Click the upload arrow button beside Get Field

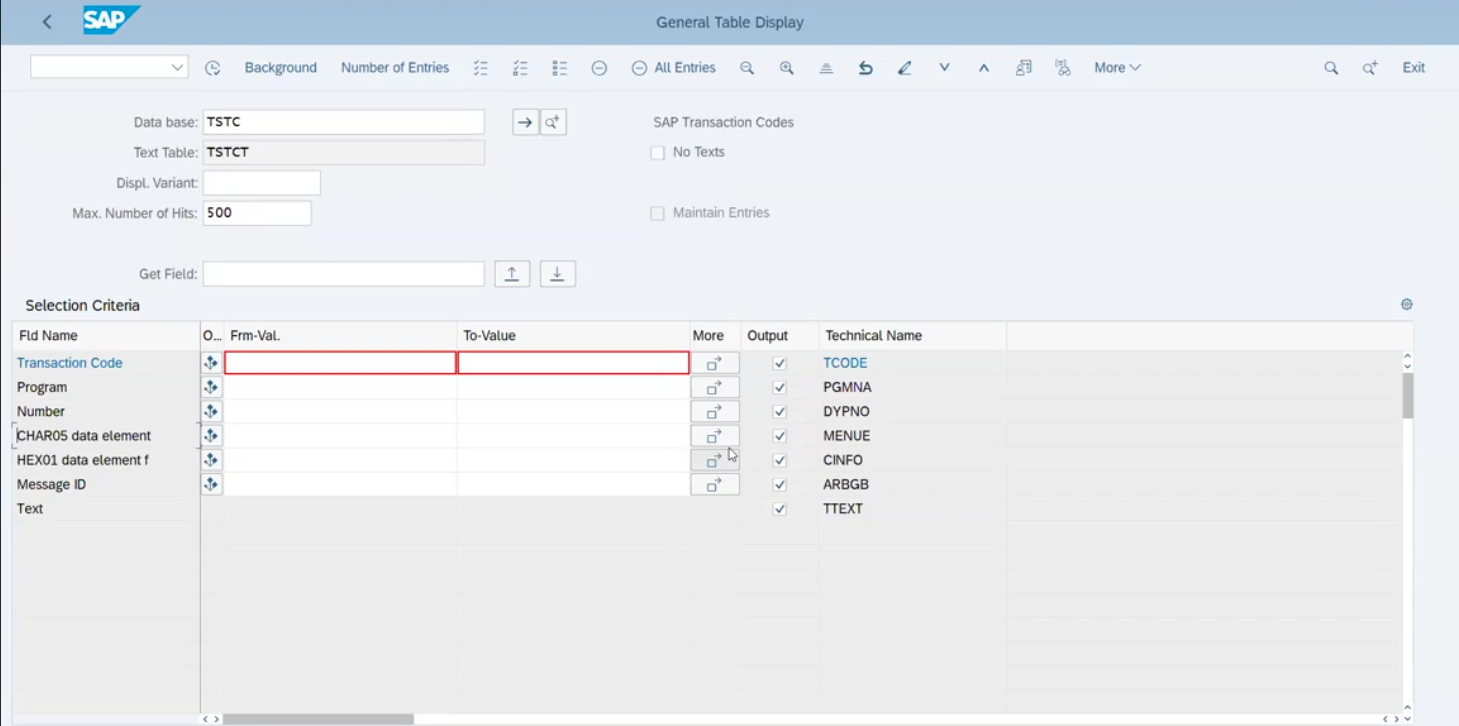512,274
